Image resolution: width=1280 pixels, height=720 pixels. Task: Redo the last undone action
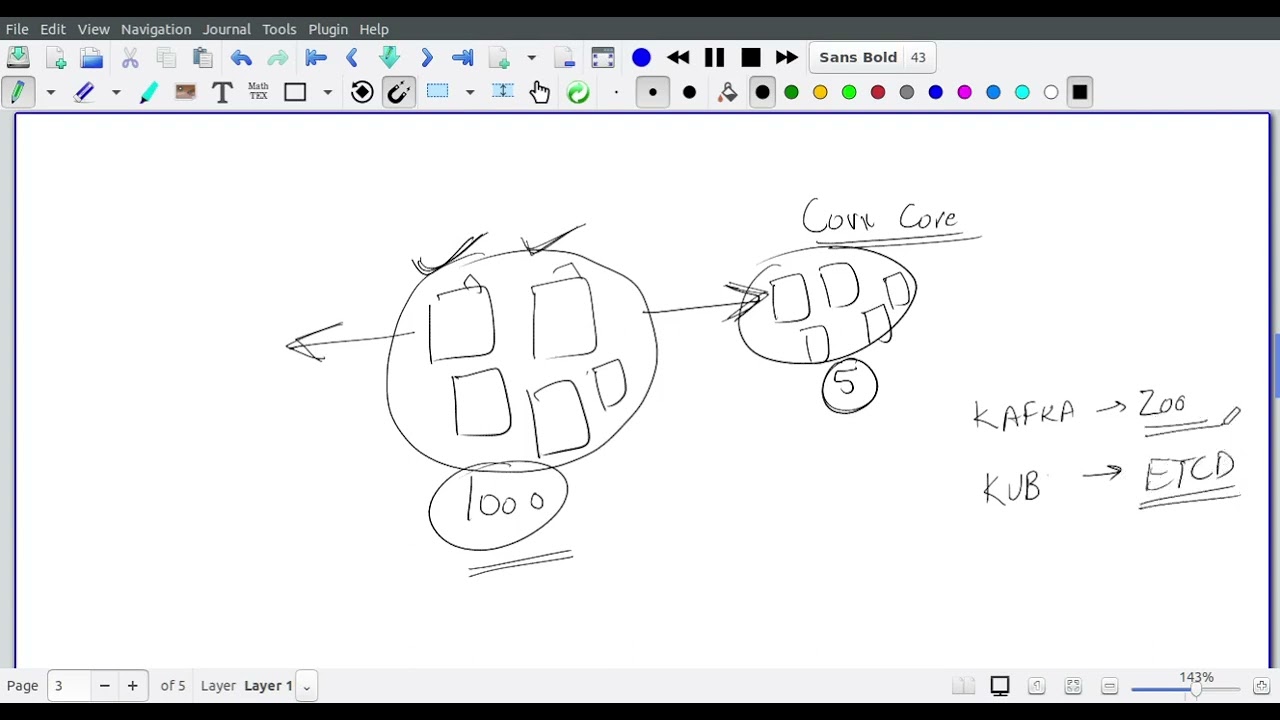tap(278, 57)
